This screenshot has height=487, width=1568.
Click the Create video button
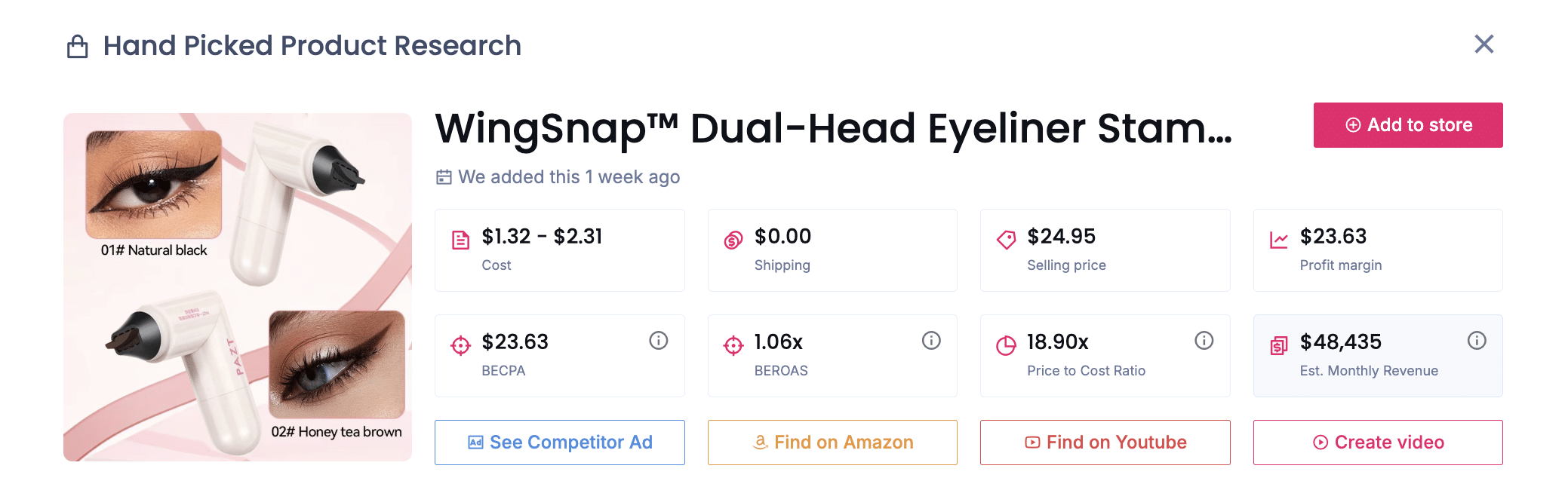tap(1378, 443)
